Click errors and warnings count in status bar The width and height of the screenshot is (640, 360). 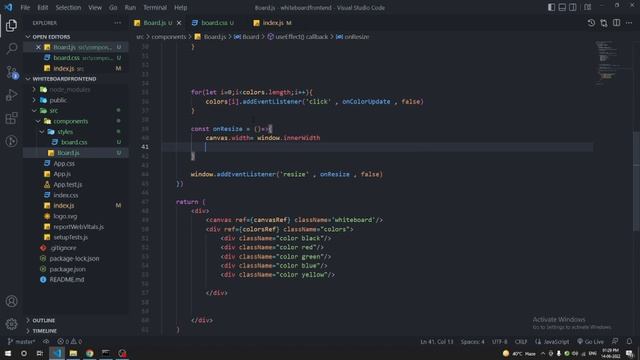pyautogui.click(x=69, y=341)
